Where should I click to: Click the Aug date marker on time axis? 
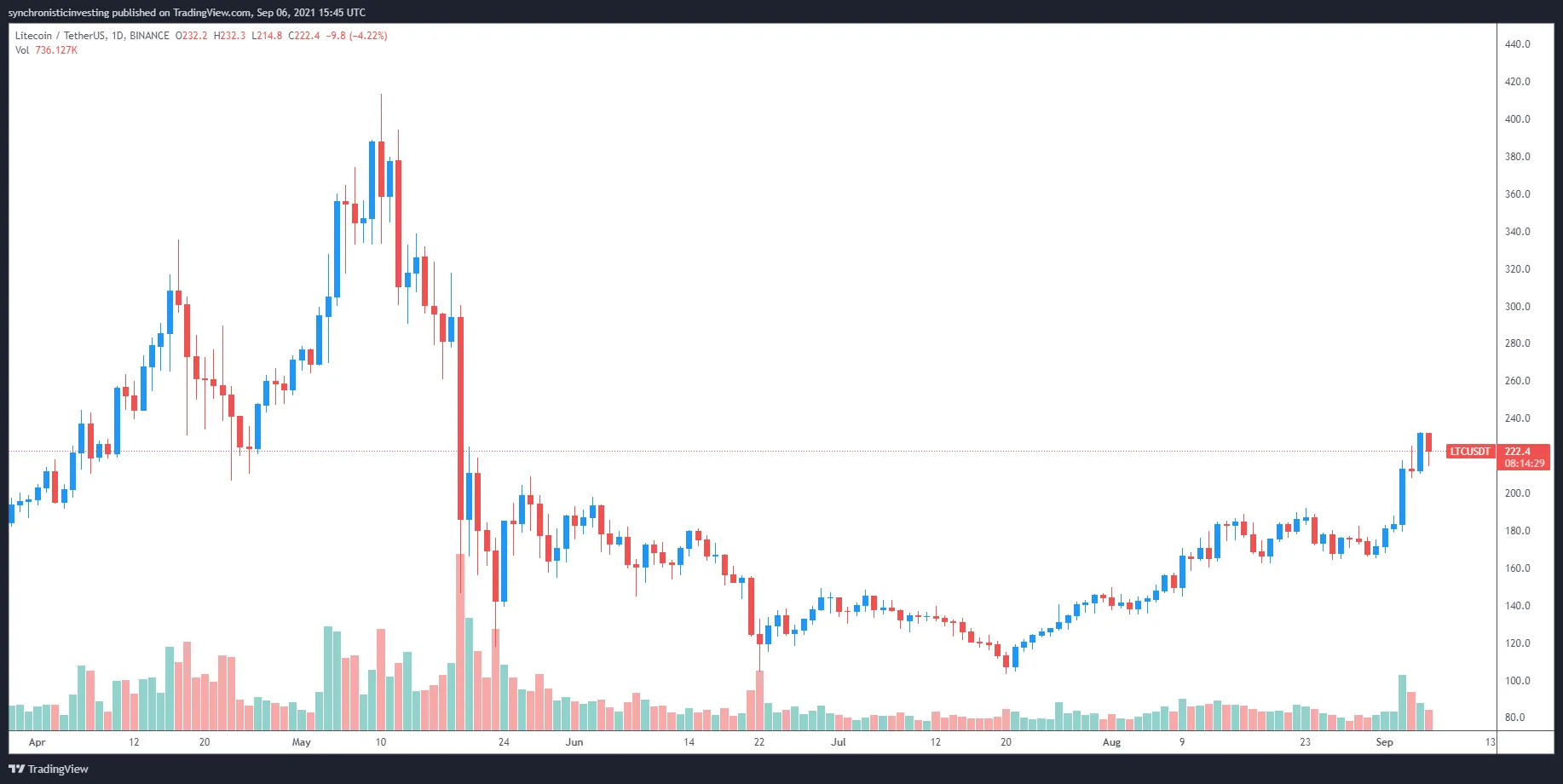[1111, 742]
